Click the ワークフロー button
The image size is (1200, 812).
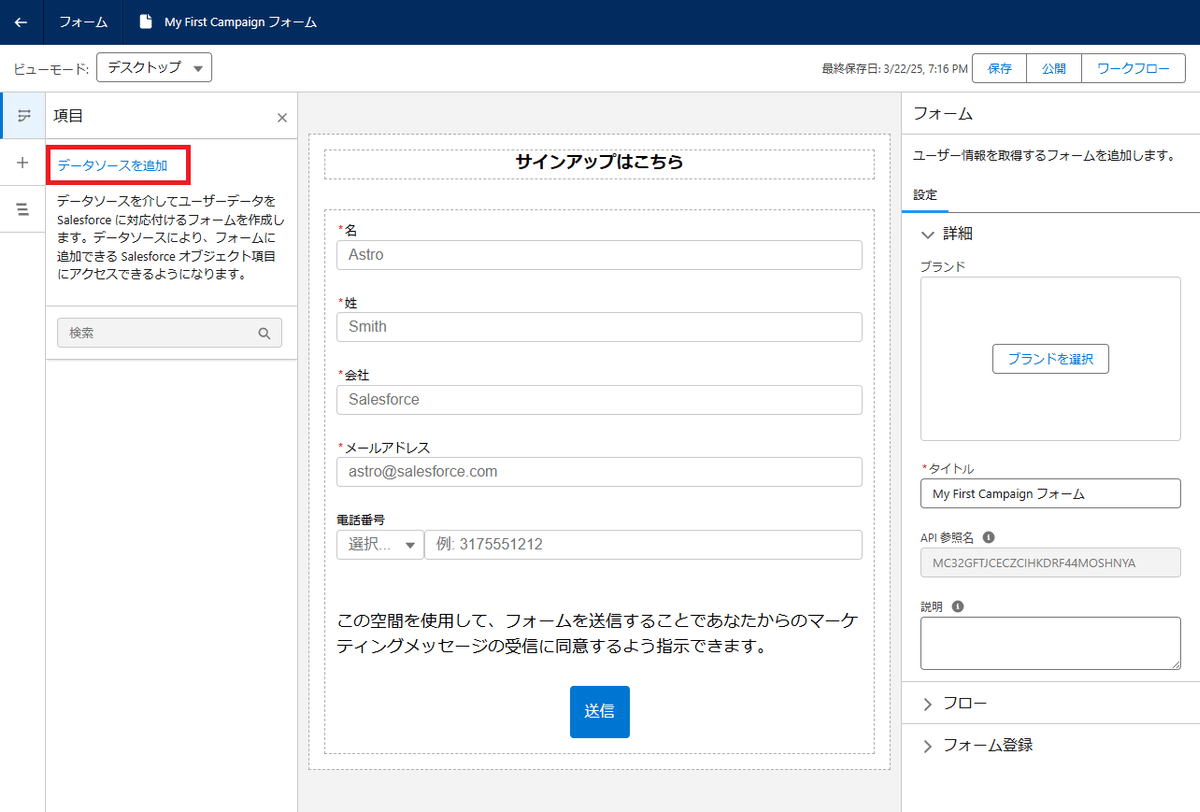(x=1134, y=69)
